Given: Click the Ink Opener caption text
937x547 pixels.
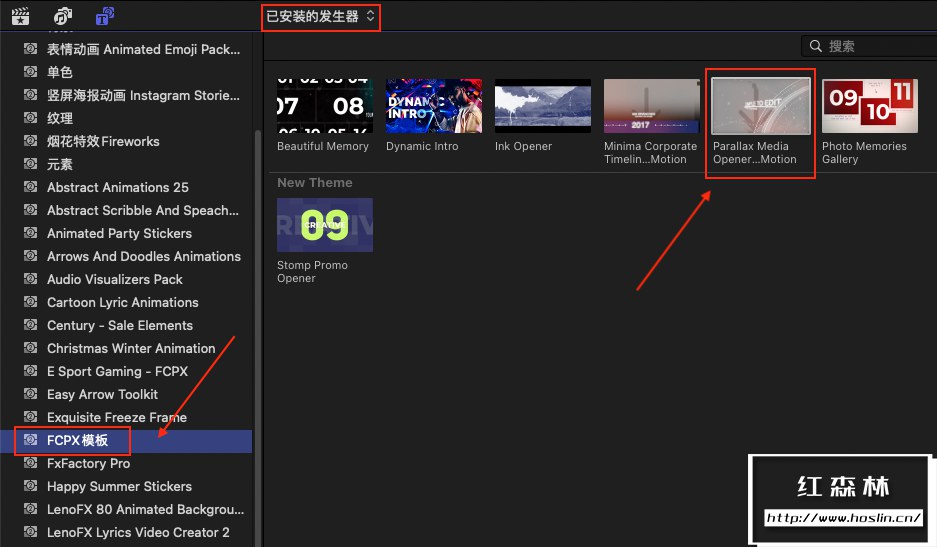Looking at the screenshot, I should pyautogui.click(x=523, y=146).
